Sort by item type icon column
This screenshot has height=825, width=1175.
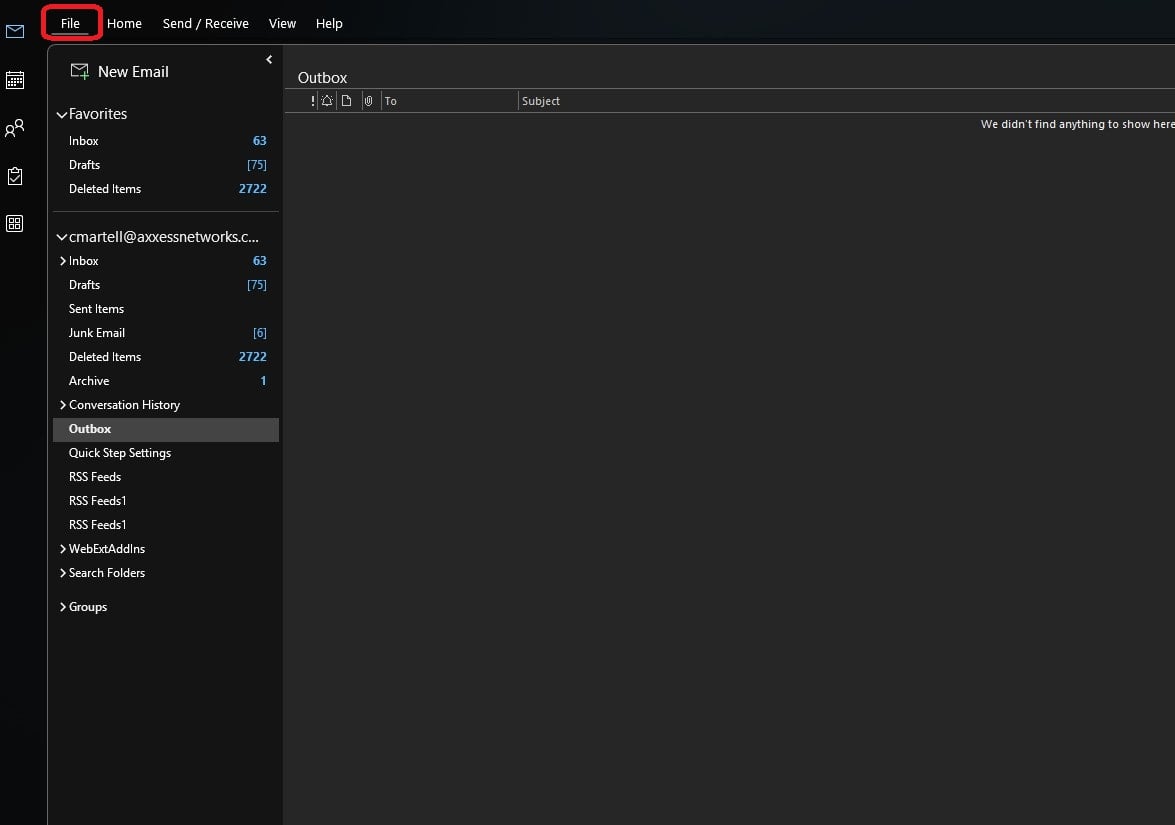(x=346, y=101)
